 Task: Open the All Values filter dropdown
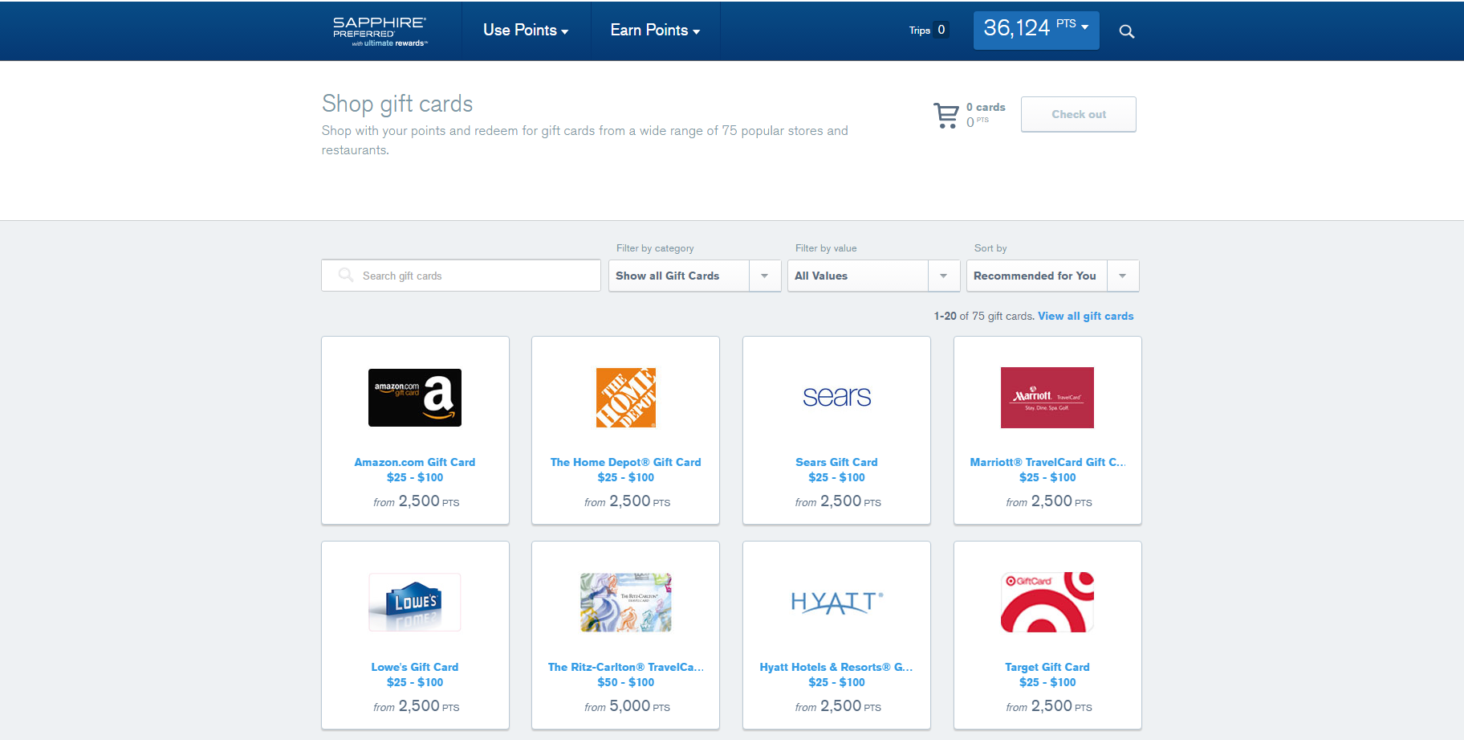(874, 276)
